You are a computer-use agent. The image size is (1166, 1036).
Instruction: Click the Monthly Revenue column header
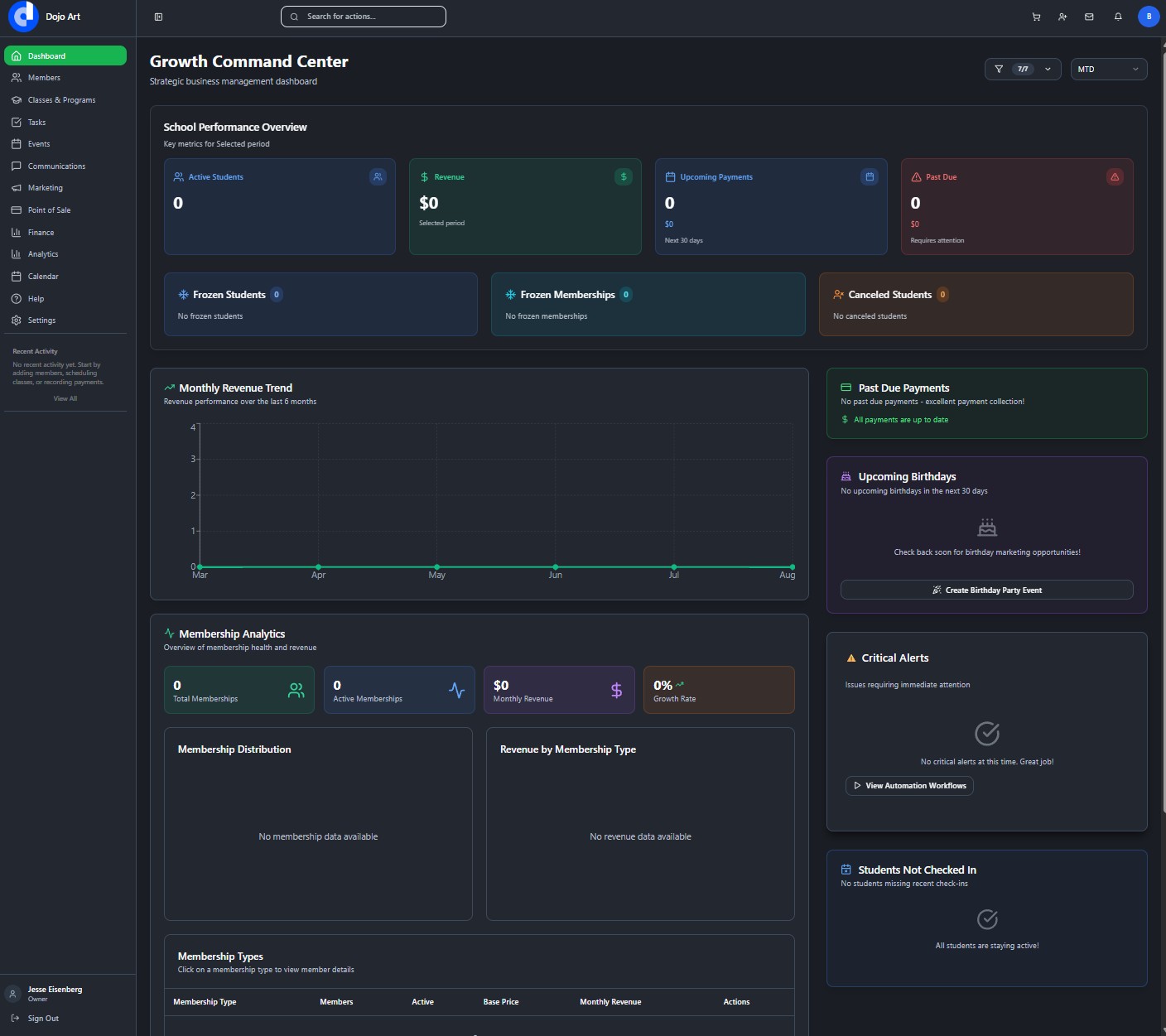click(610, 1002)
